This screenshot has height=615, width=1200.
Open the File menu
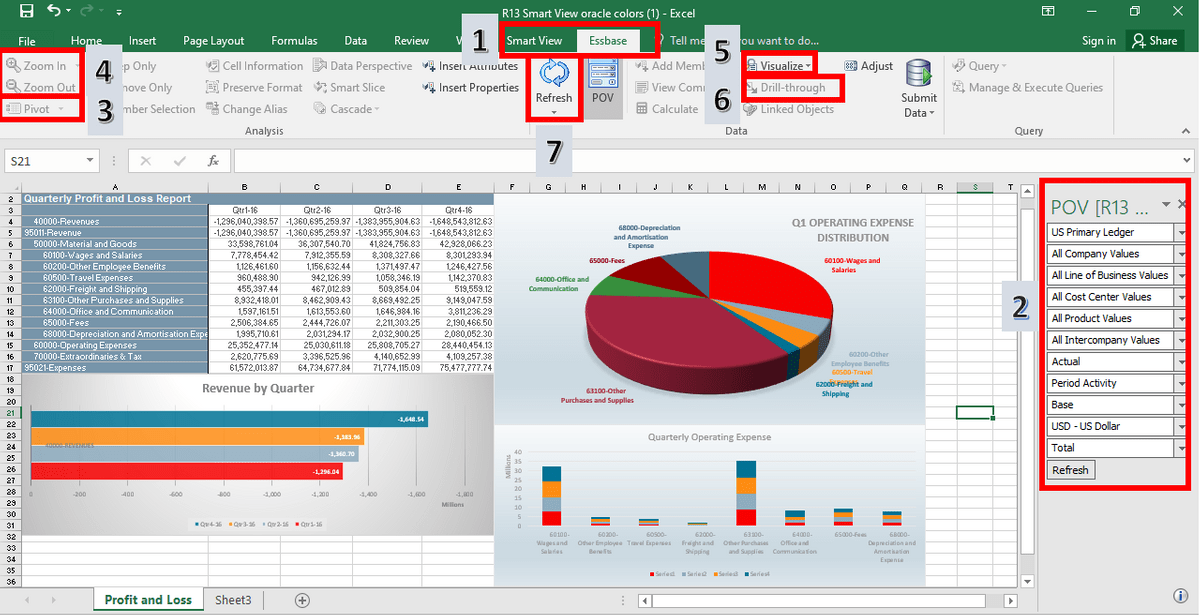coord(27,41)
